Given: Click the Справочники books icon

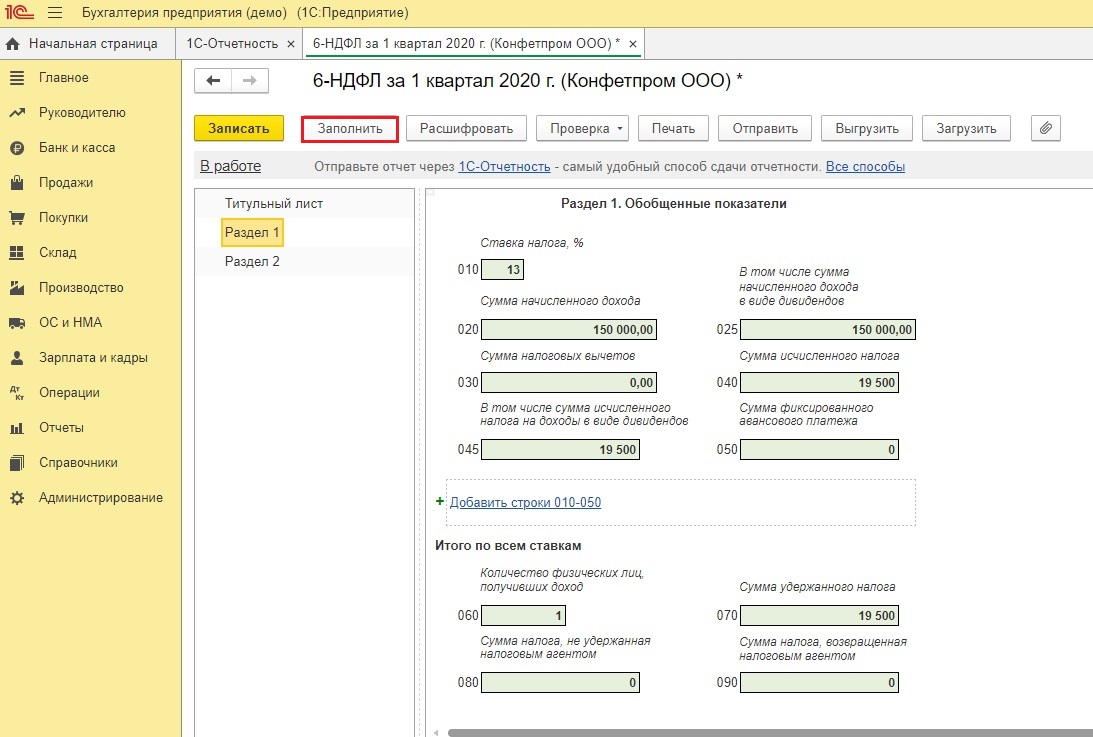Looking at the screenshot, I should (17, 462).
